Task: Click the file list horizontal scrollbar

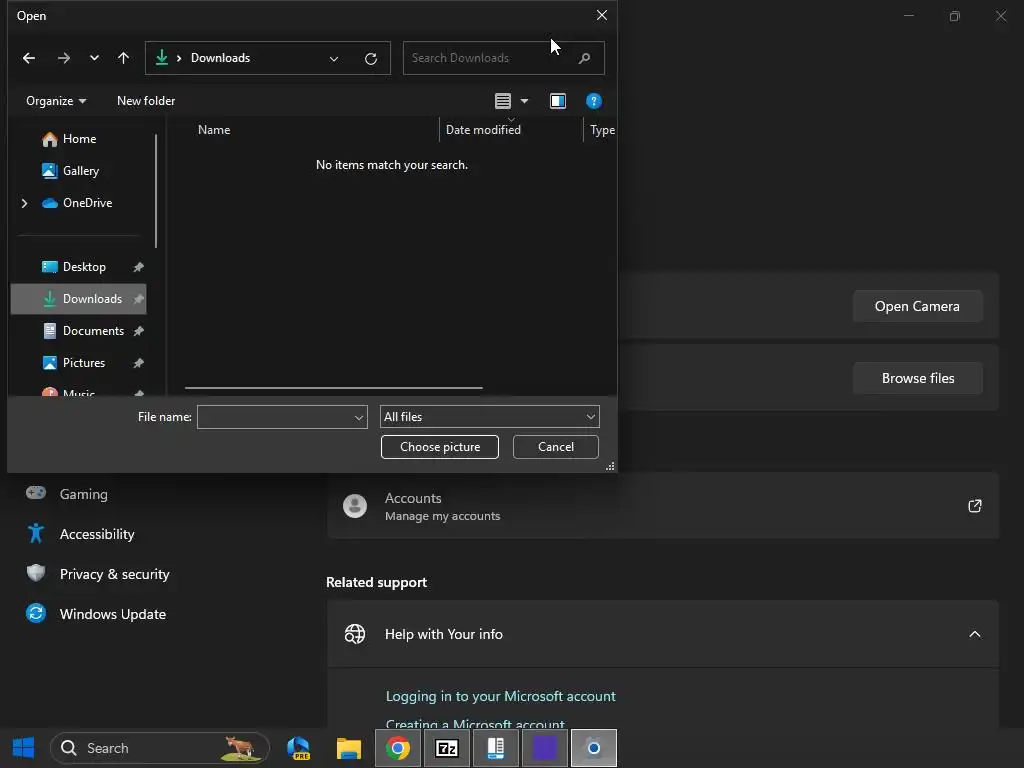Action: 334,388
